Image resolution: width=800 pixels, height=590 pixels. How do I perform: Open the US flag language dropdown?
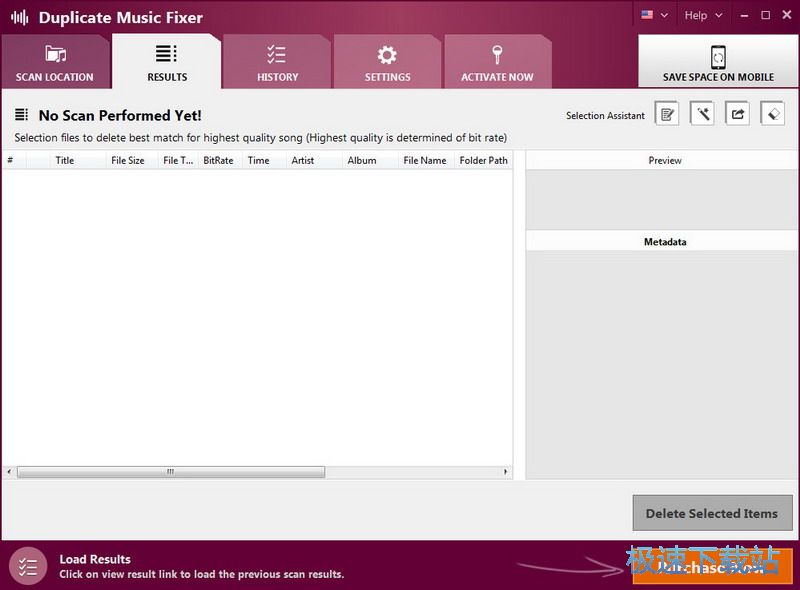pos(654,15)
